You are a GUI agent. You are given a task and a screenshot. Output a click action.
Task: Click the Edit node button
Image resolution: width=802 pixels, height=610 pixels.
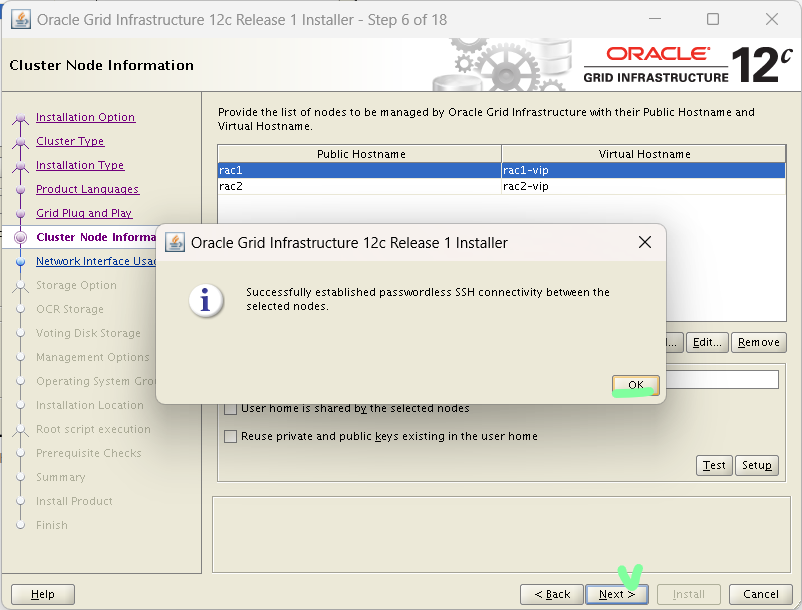(707, 342)
